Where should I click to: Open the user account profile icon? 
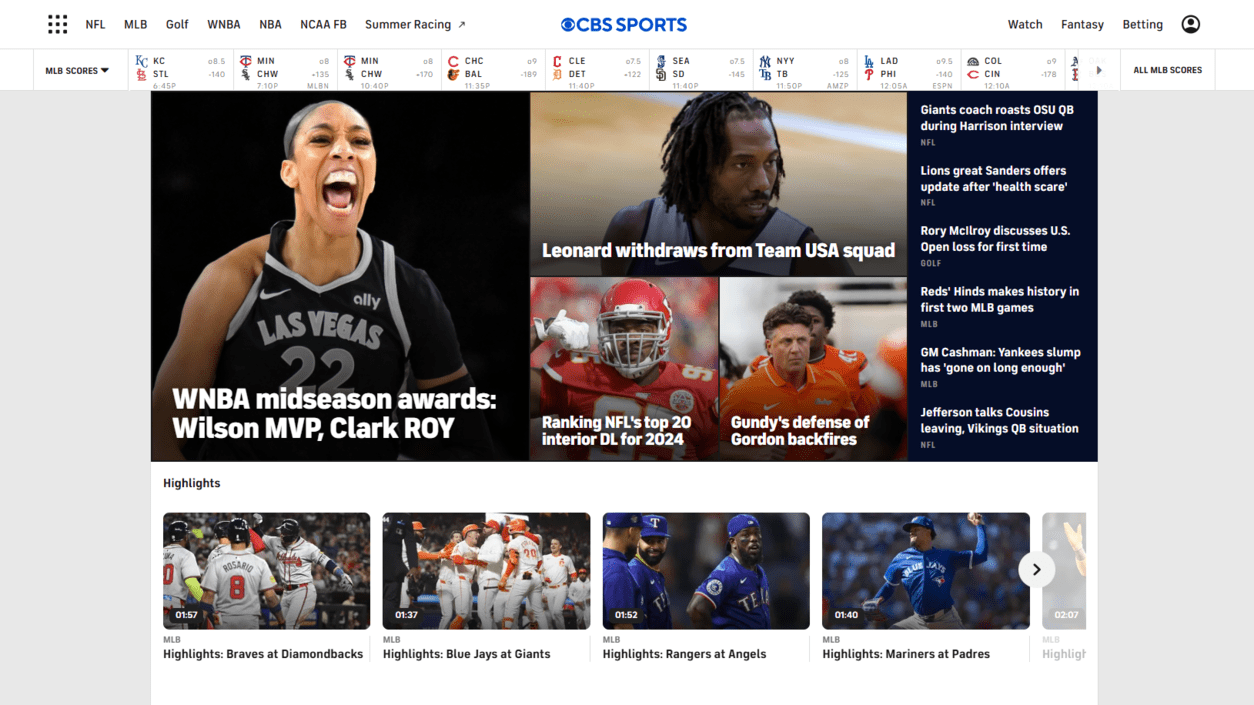tap(1190, 24)
